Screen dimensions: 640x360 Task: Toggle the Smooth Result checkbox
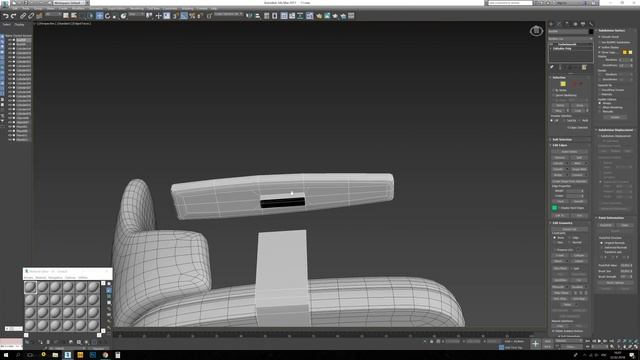600,37
